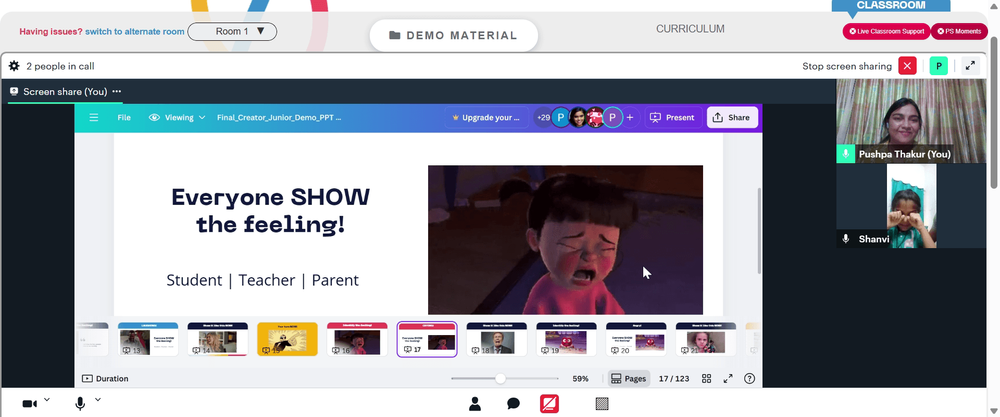Enter Canva fullscreen mode icon
This screenshot has height=417, width=1000.
[728, 379]
